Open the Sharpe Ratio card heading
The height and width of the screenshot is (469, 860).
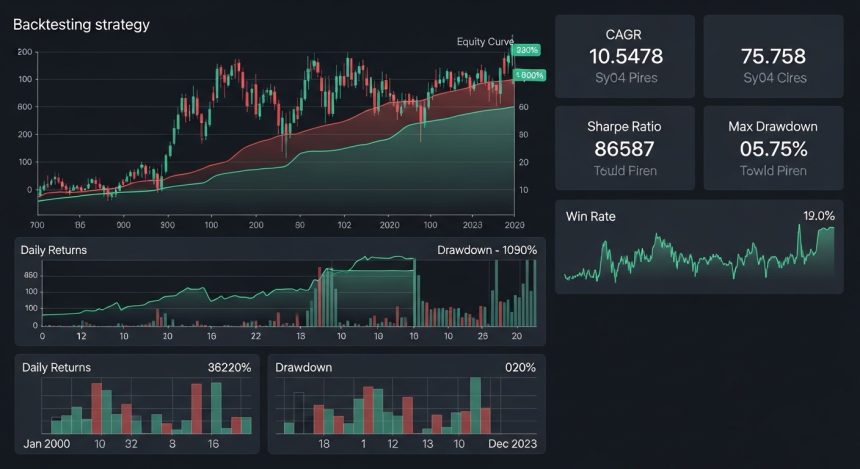click(624, 127)
